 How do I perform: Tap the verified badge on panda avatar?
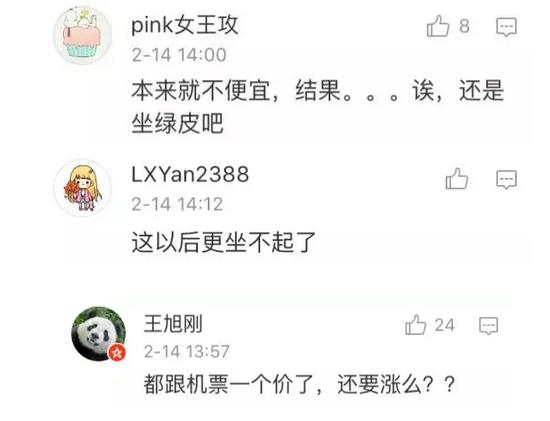(x=117, y=352)
